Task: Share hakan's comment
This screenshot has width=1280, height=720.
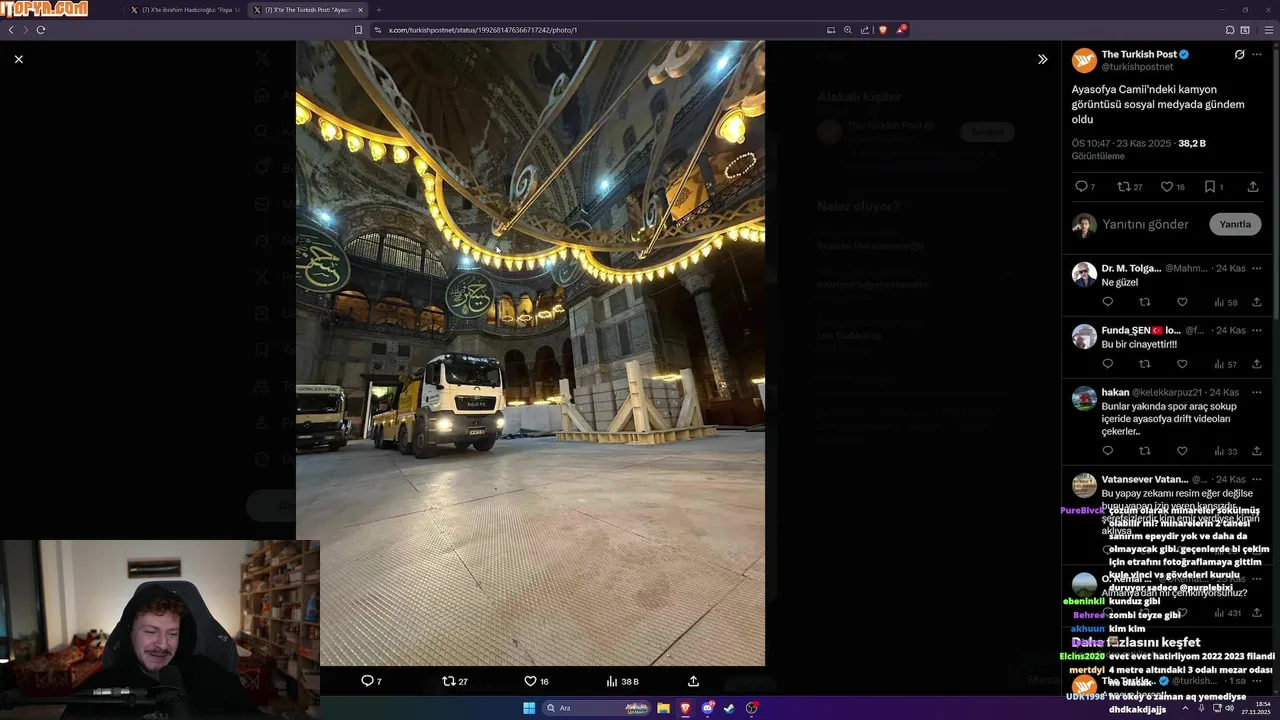Action: coord(1256,451)
